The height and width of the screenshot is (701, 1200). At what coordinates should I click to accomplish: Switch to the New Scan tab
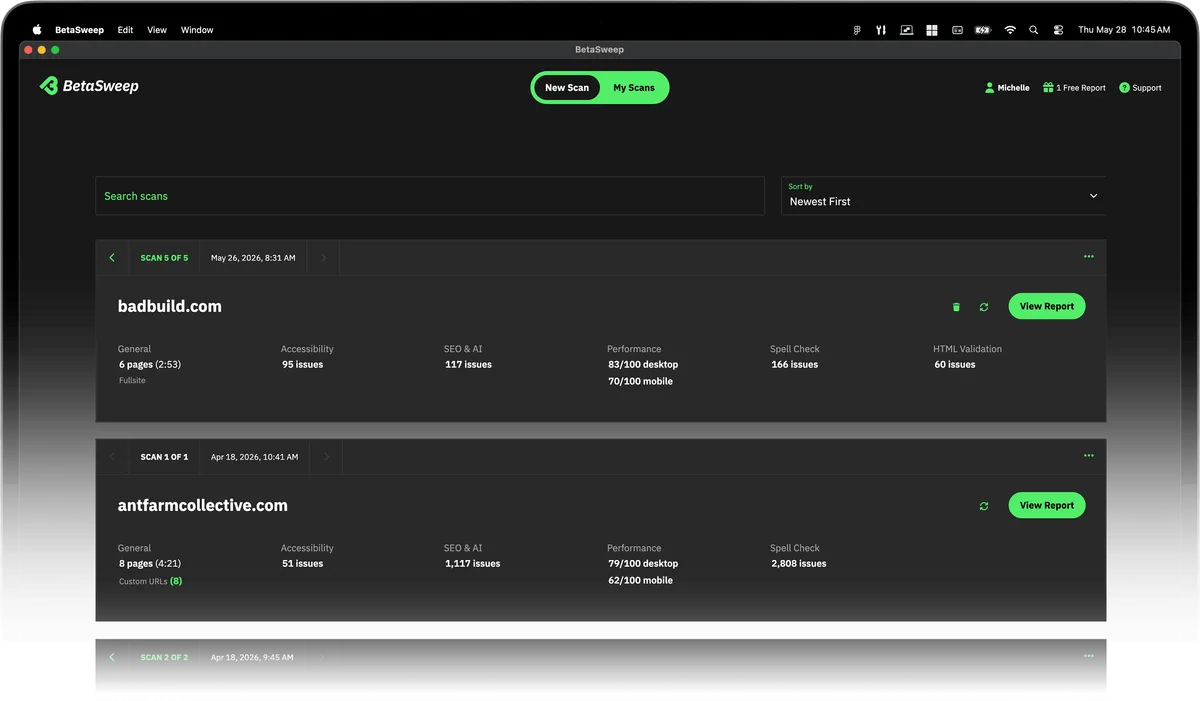click(x=567, y=88)
